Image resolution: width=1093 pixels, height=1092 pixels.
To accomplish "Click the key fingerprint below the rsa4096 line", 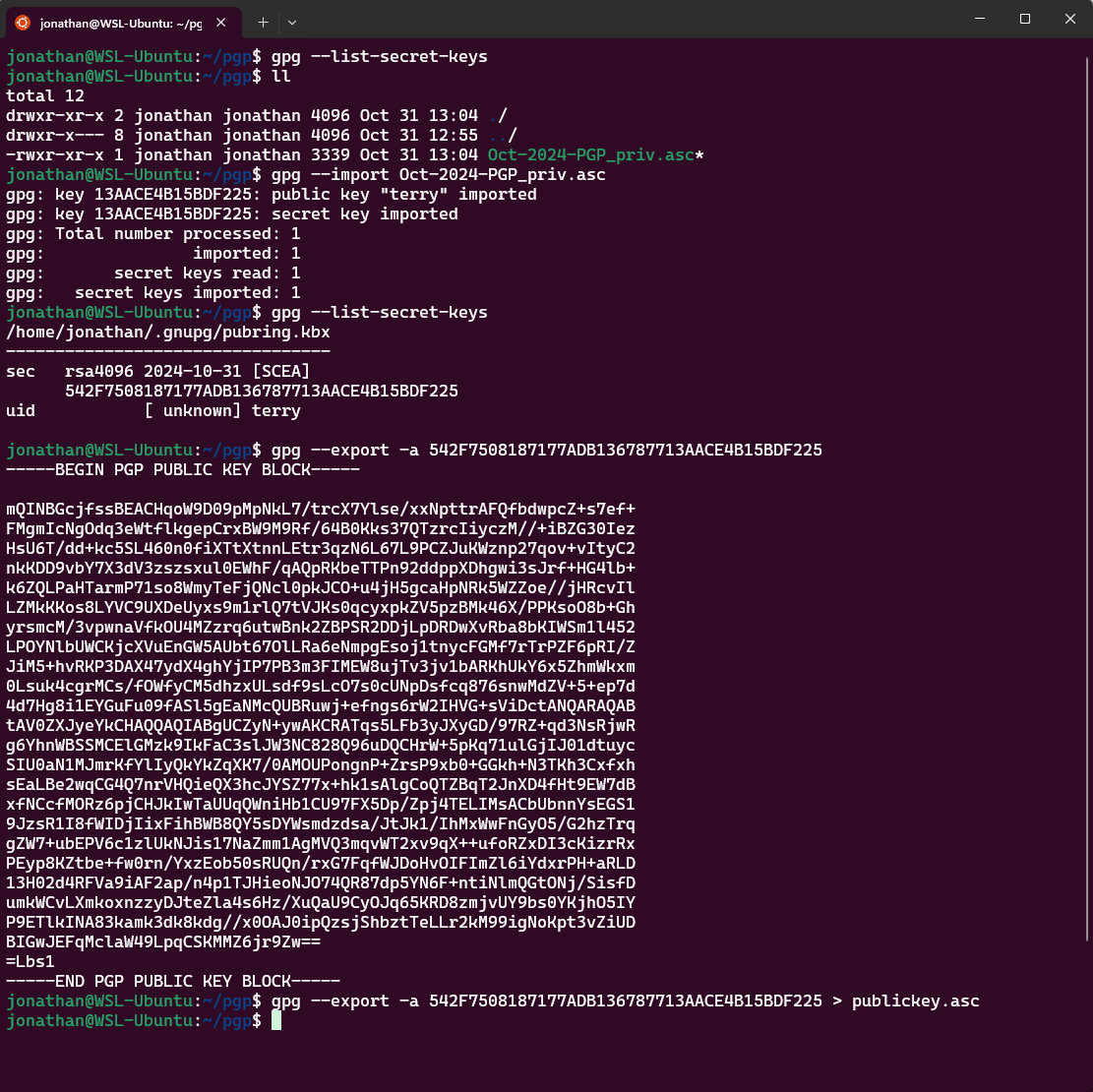I will click(x=262, y=392).
